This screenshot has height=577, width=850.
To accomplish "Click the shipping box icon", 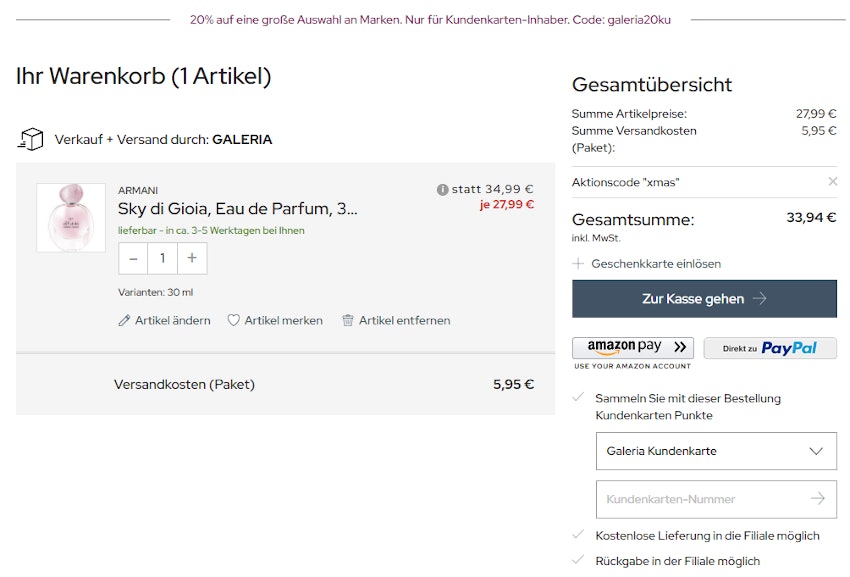I will pyautogui.click(x=31, y=139).
